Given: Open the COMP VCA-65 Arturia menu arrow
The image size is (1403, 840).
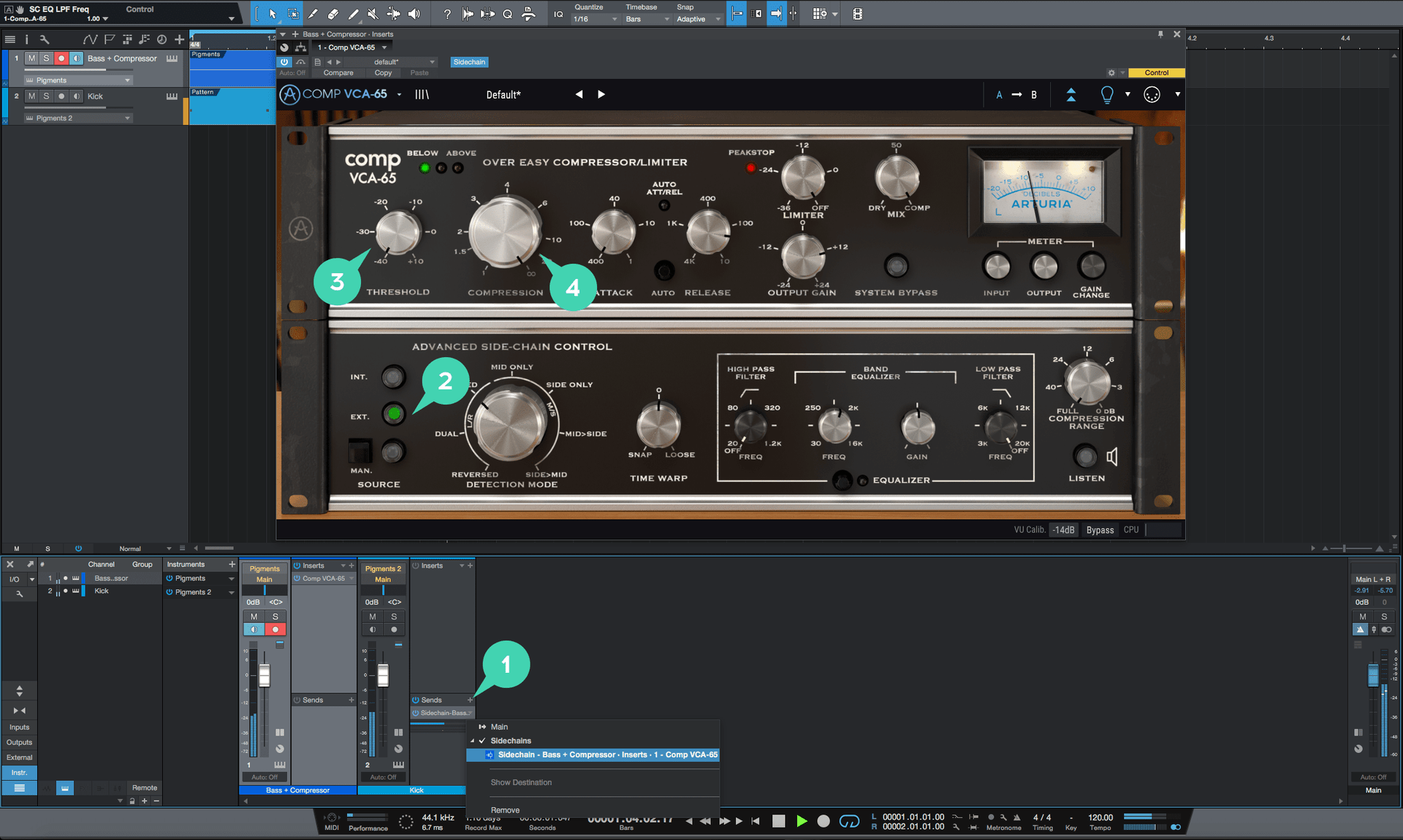Looking at the screenshot, I should coord(399,94).
